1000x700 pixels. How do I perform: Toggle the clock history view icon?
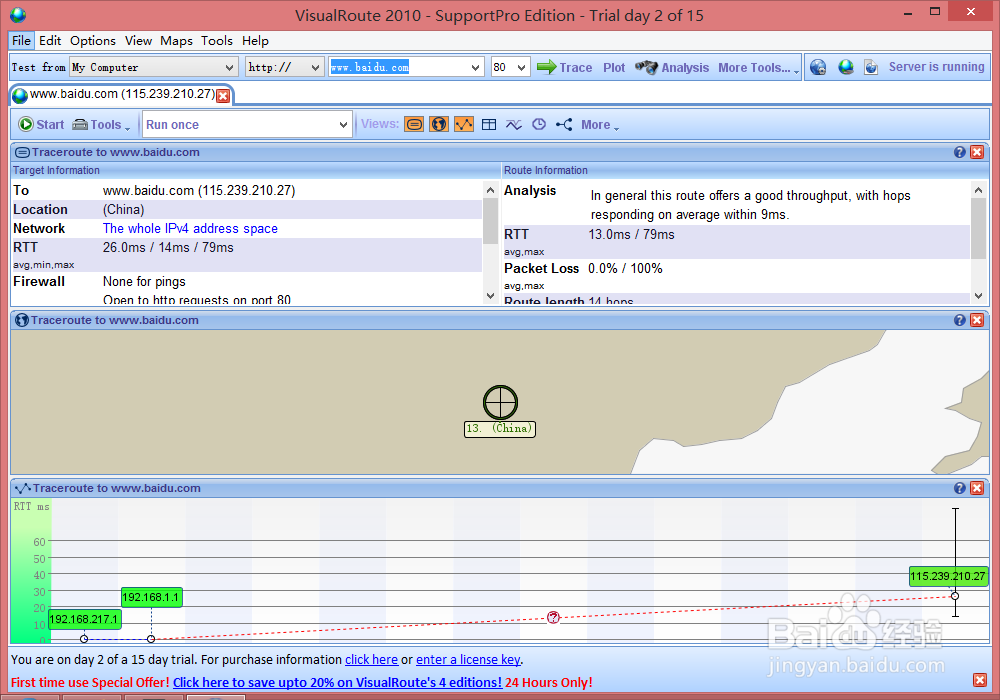539,124
